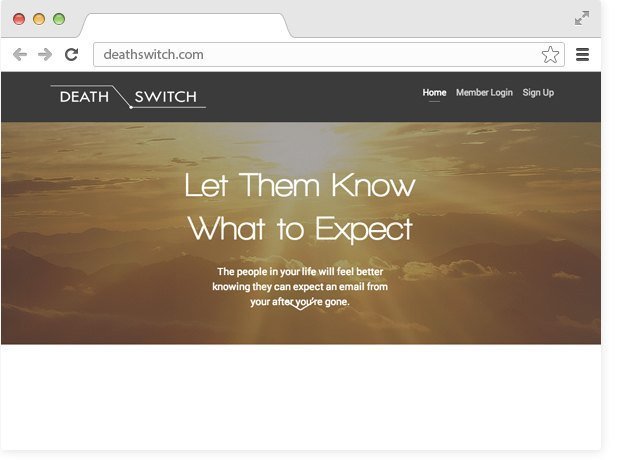The width and height of the screenshot is (620, 460).
Task: Reload the page with the refresh icon
Action: (72, 54)
